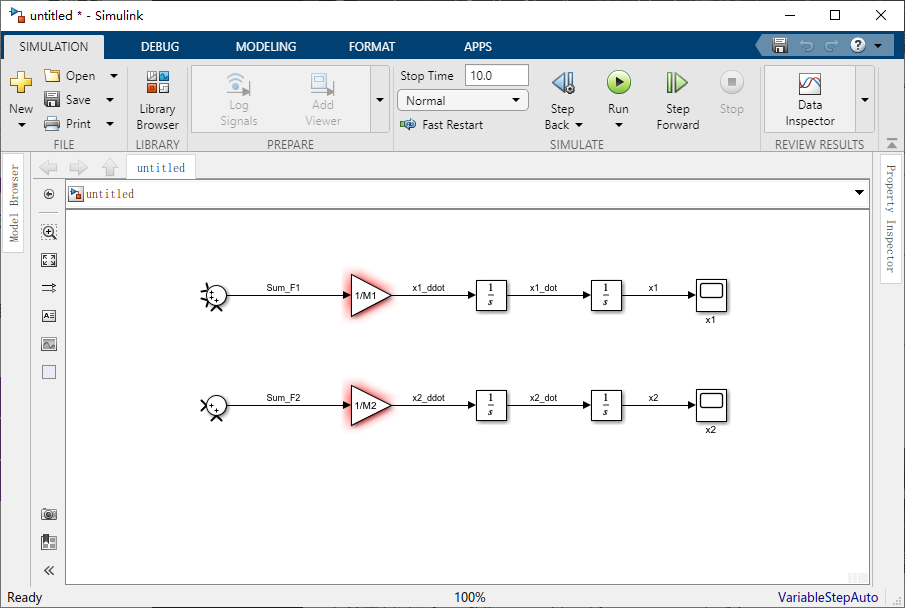Expand the Print dropdown arrow
Image resolution: width=905 pixels, height=608 pixels.
pos(110,124)
